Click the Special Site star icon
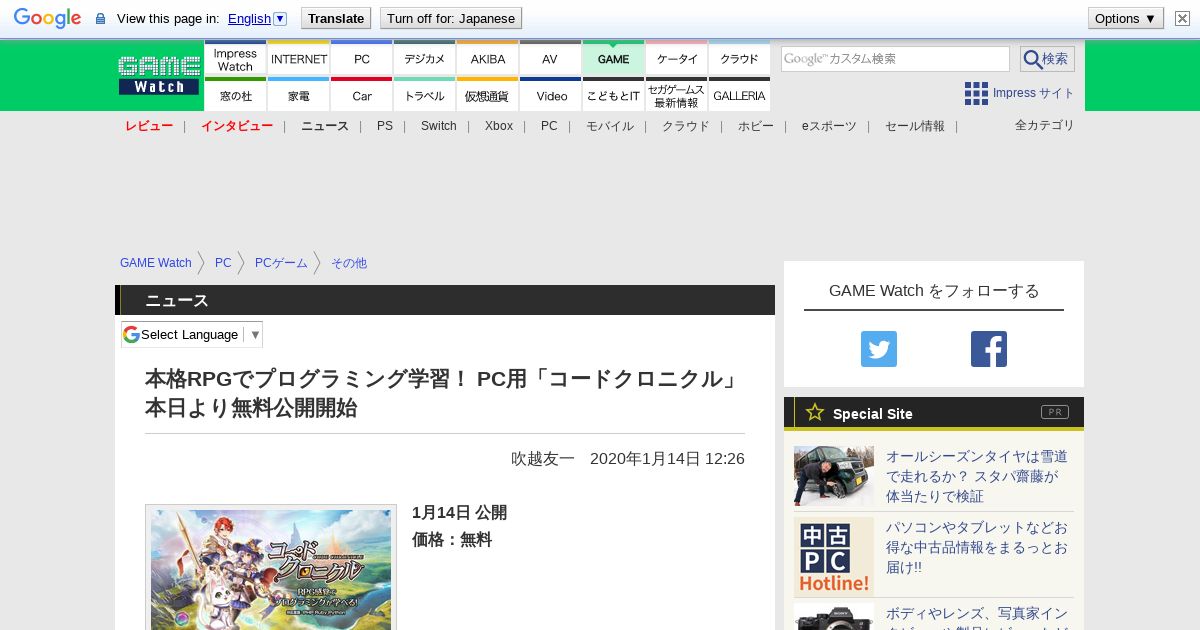The height and width of the screenshot is (630, 1200). [x=815, y=412]
